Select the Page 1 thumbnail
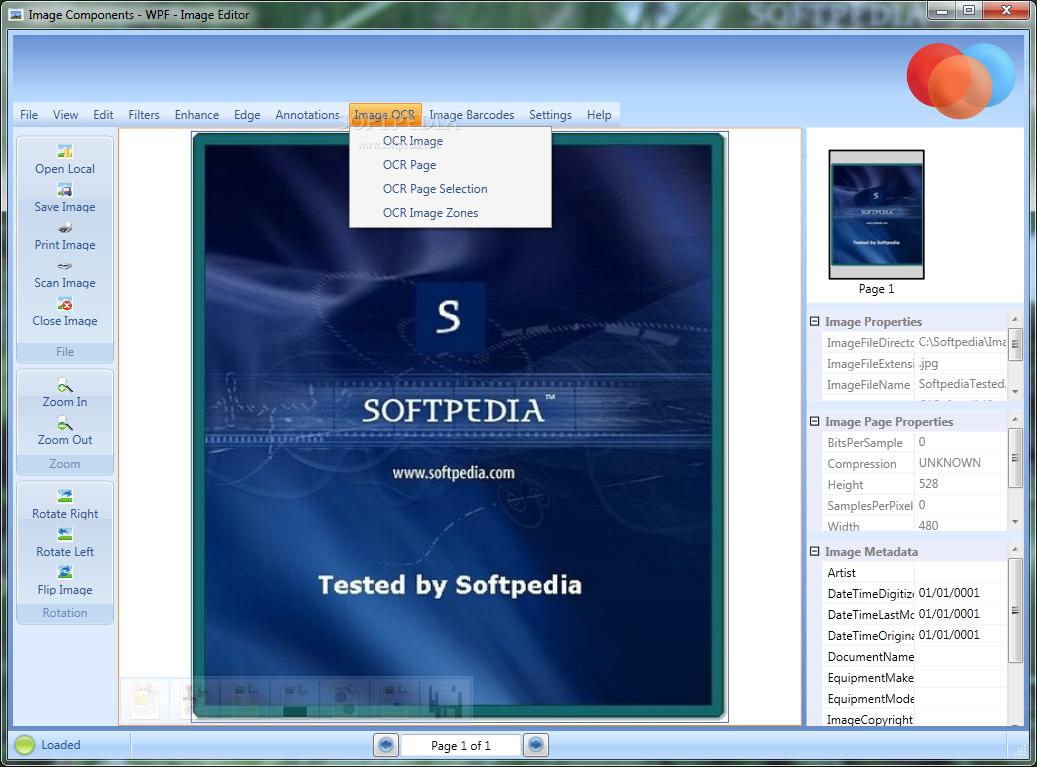 point(876,214)
